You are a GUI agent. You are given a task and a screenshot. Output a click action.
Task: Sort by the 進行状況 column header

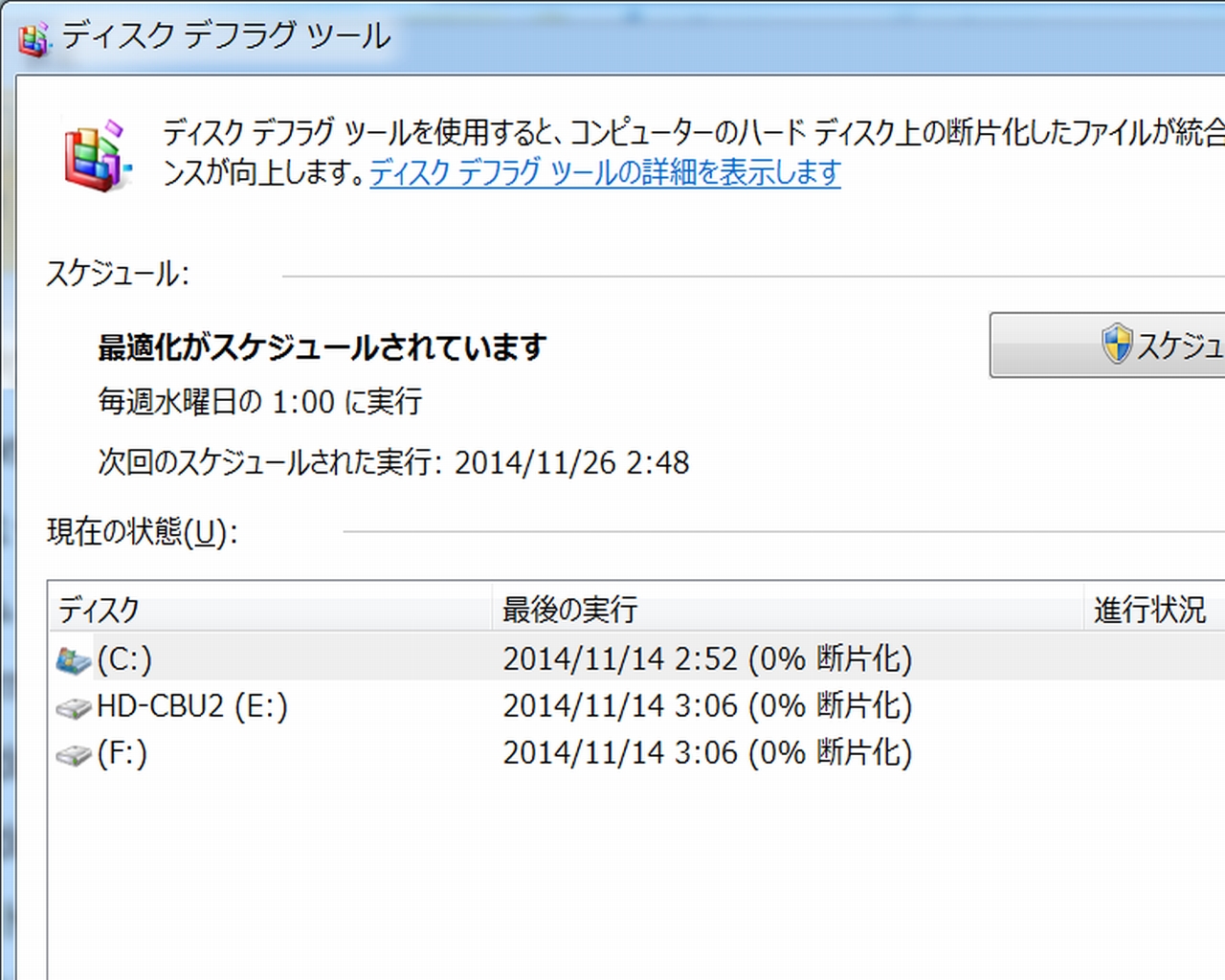[1154, 609]
